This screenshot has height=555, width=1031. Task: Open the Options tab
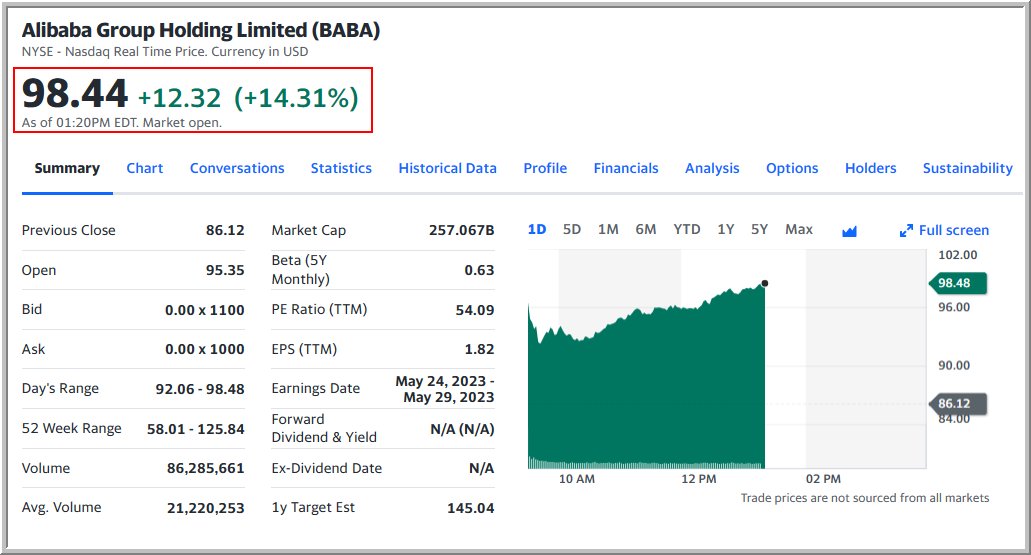point(792,168)
